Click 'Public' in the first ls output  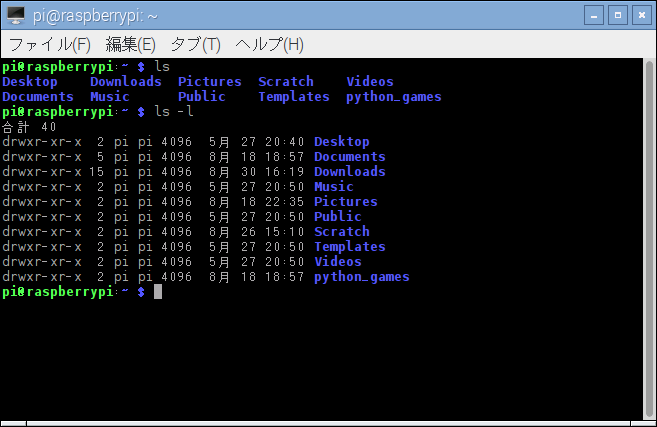point(202,97)
